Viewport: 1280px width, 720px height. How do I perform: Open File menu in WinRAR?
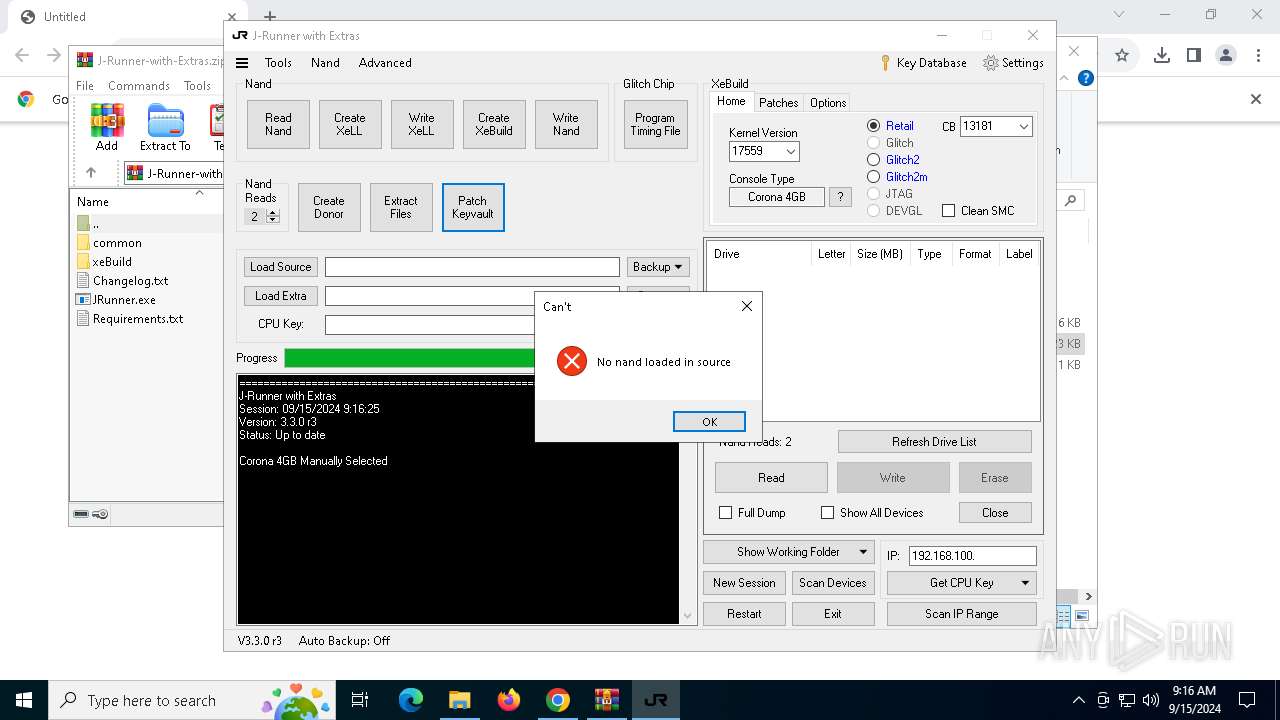[x=85, y=86]
